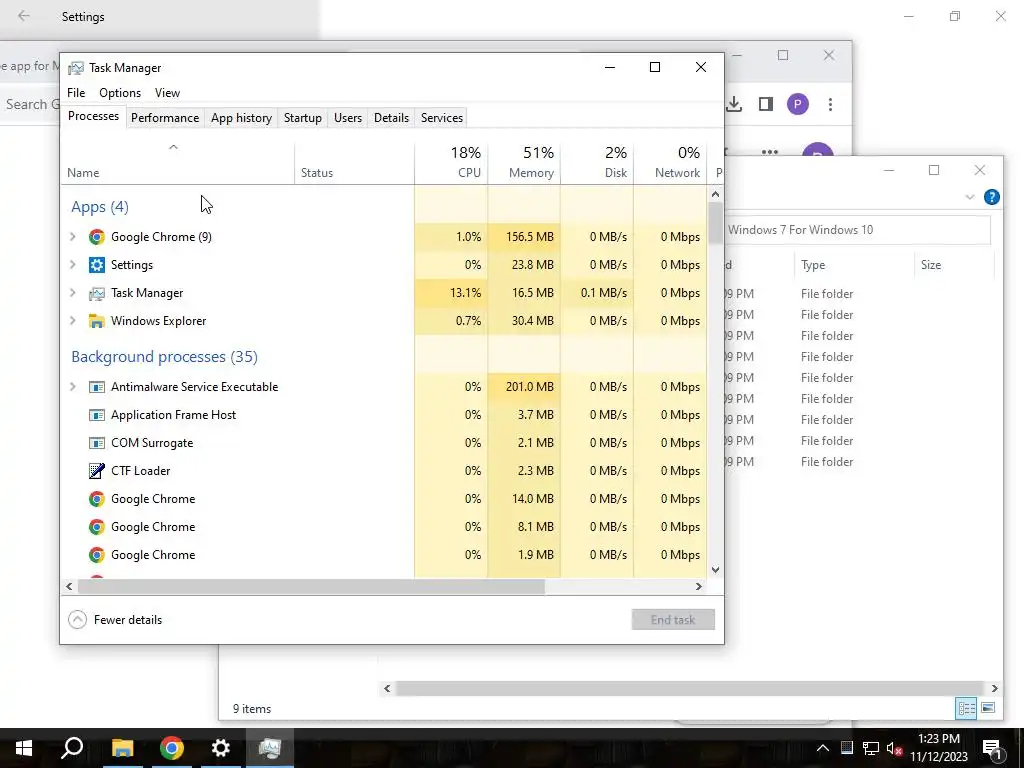Open the Options menu
The width and height of the screenshot is (1024, 768).
[x=120, y=93]
